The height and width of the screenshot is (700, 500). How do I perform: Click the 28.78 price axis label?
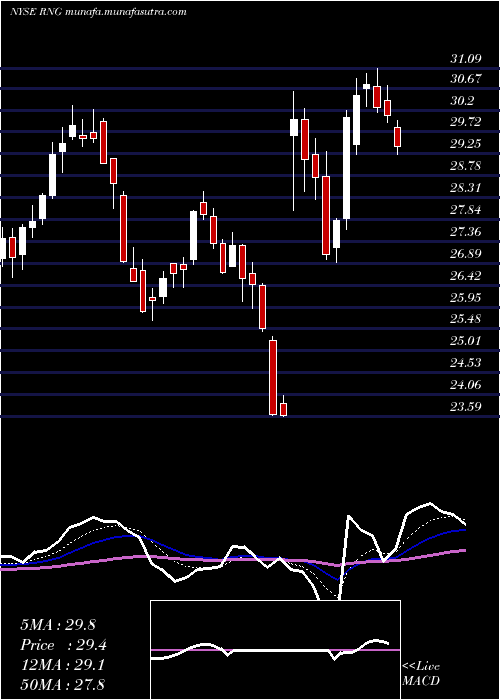pyautogui.click(x=466, y=166)
